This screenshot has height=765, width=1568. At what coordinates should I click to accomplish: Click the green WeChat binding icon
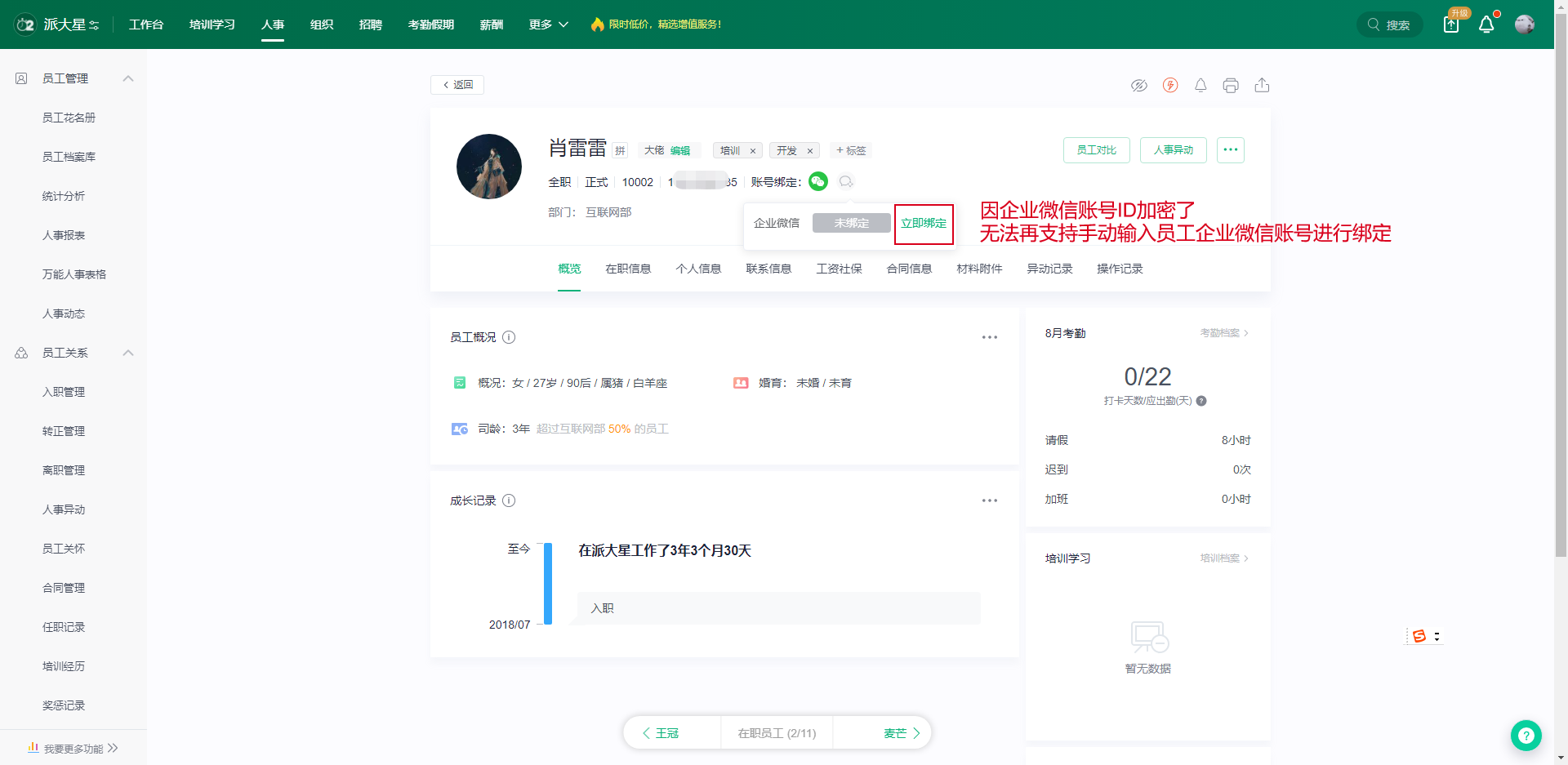[x=818, y=182]
